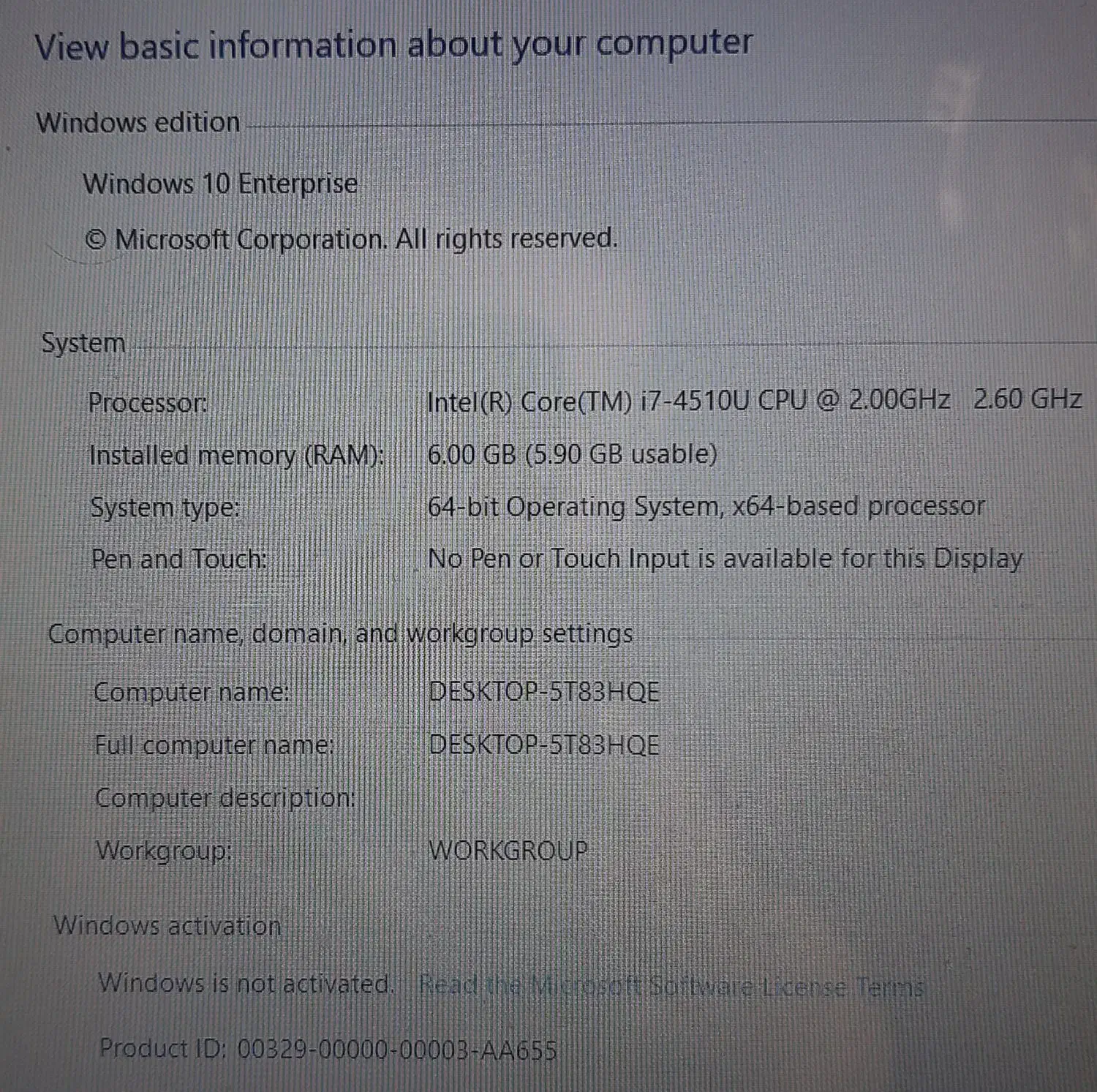Select the 'Processor:' label

coord(148,402)
